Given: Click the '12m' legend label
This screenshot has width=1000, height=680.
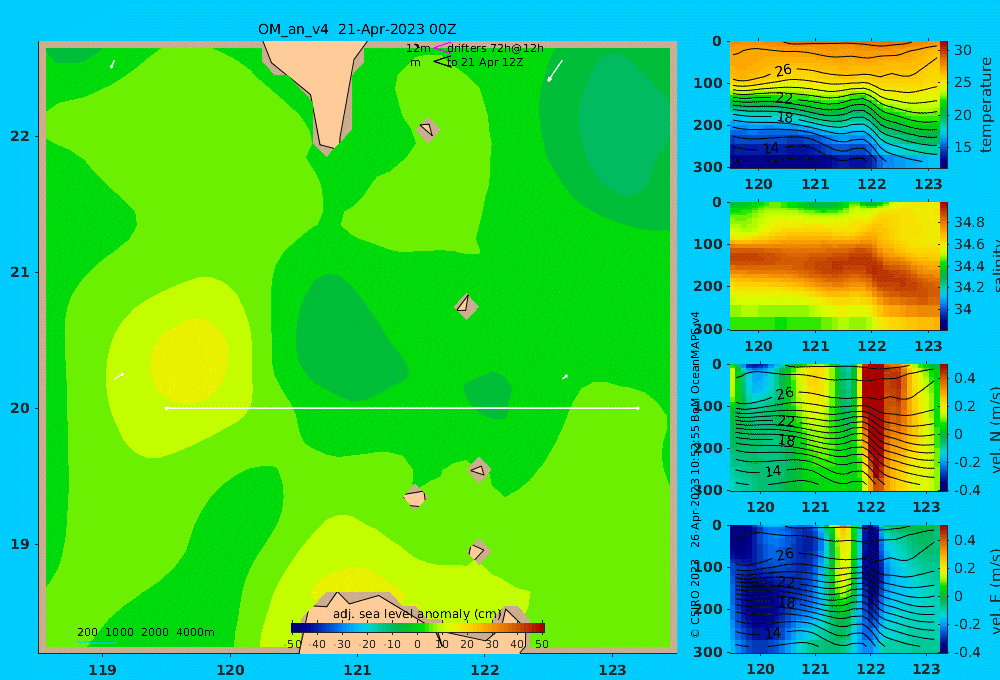Looking at the screenshot, I should tap(418, 48).
